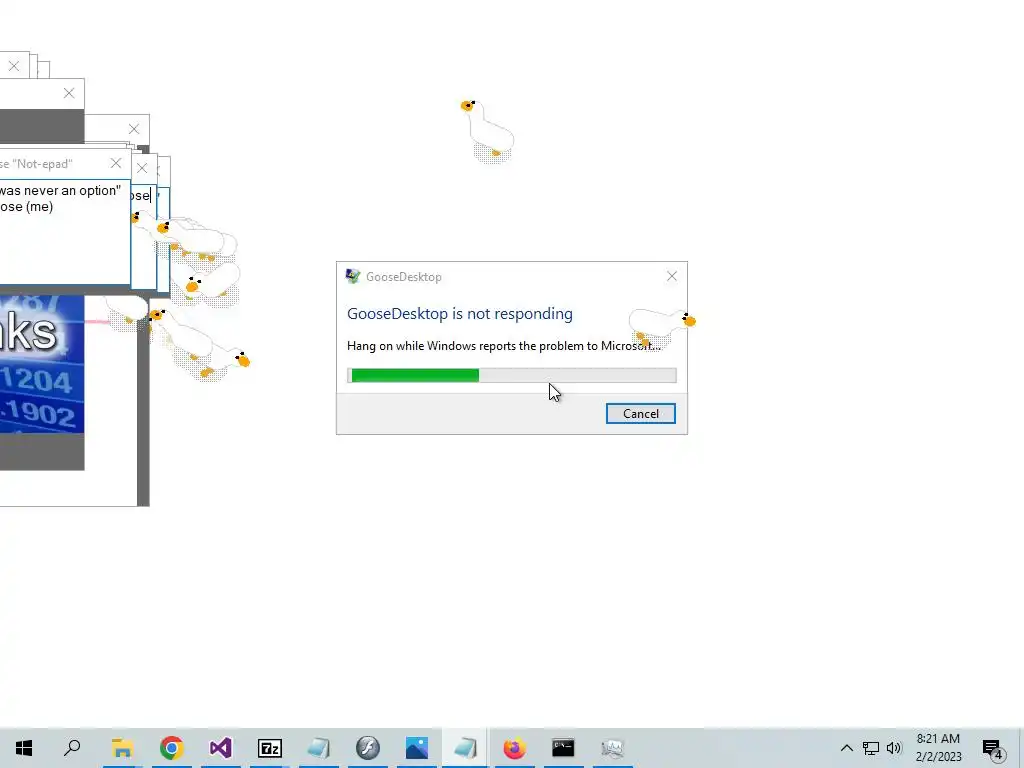Open the Notepad icon next to 7-Zip
The image size is (1024, 768).
tap(318, 748)
